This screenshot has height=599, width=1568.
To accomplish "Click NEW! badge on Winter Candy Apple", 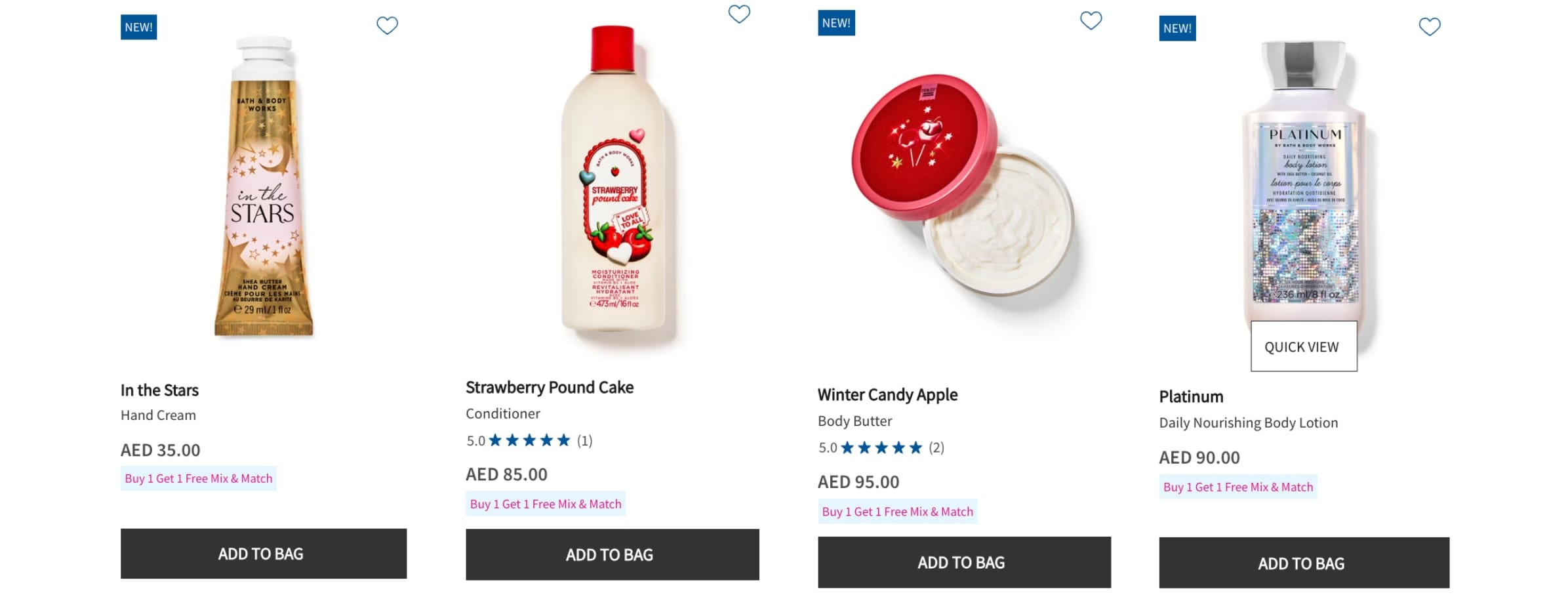I will click(x=836, y=23).
